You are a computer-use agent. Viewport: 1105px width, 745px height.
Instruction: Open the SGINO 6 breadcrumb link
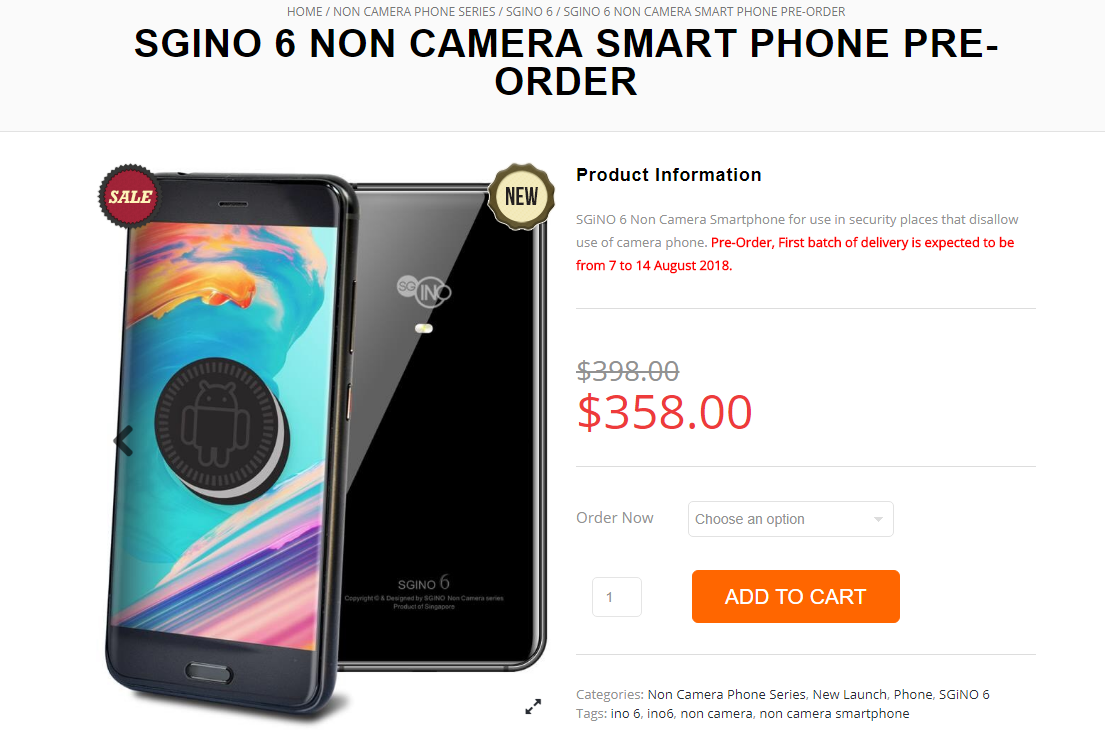tap(529, 12)
